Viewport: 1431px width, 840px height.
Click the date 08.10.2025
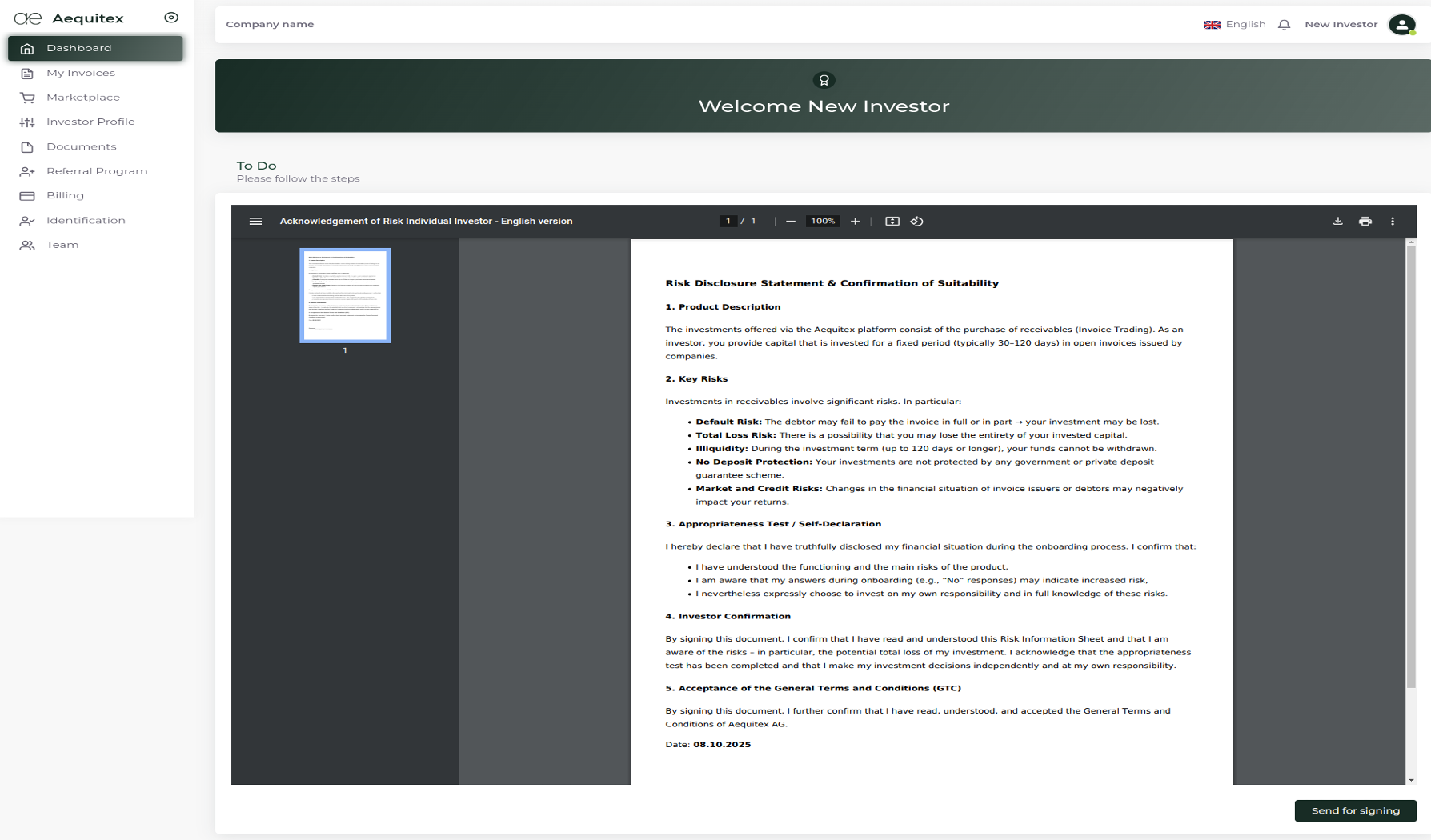(722, 745)
